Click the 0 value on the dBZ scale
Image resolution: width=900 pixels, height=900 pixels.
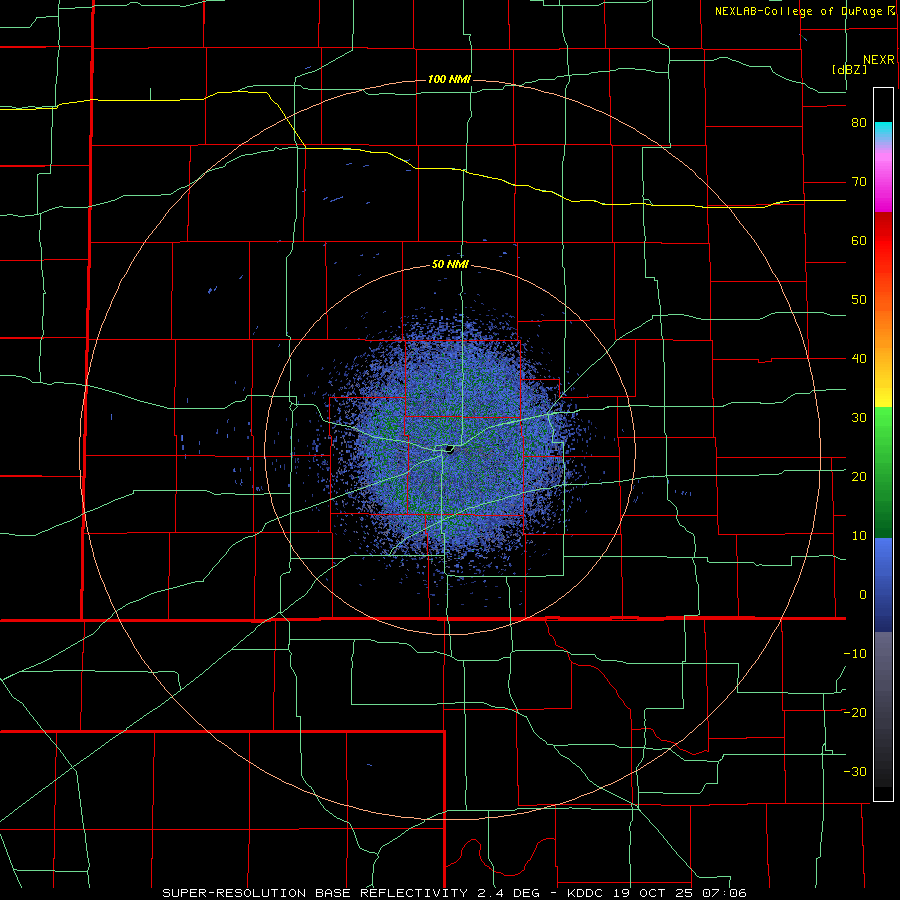[x=863, y=595]
